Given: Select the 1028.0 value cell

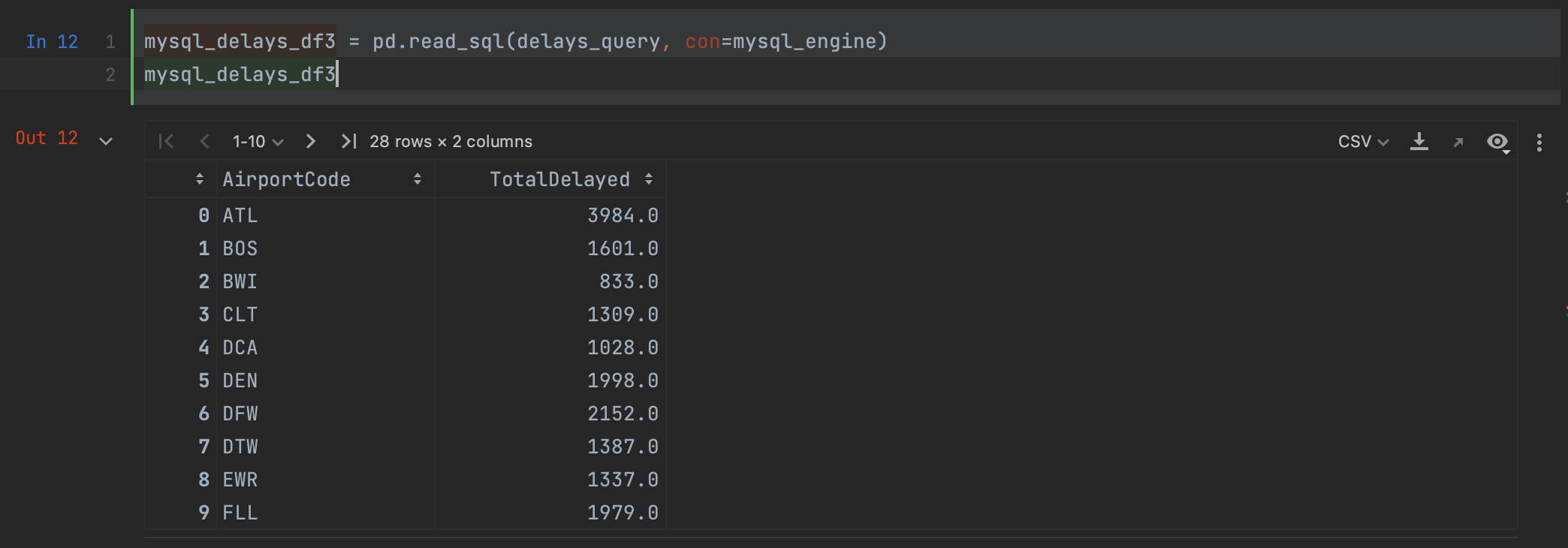Looking at the screenshot, I should tap(550, 348).
